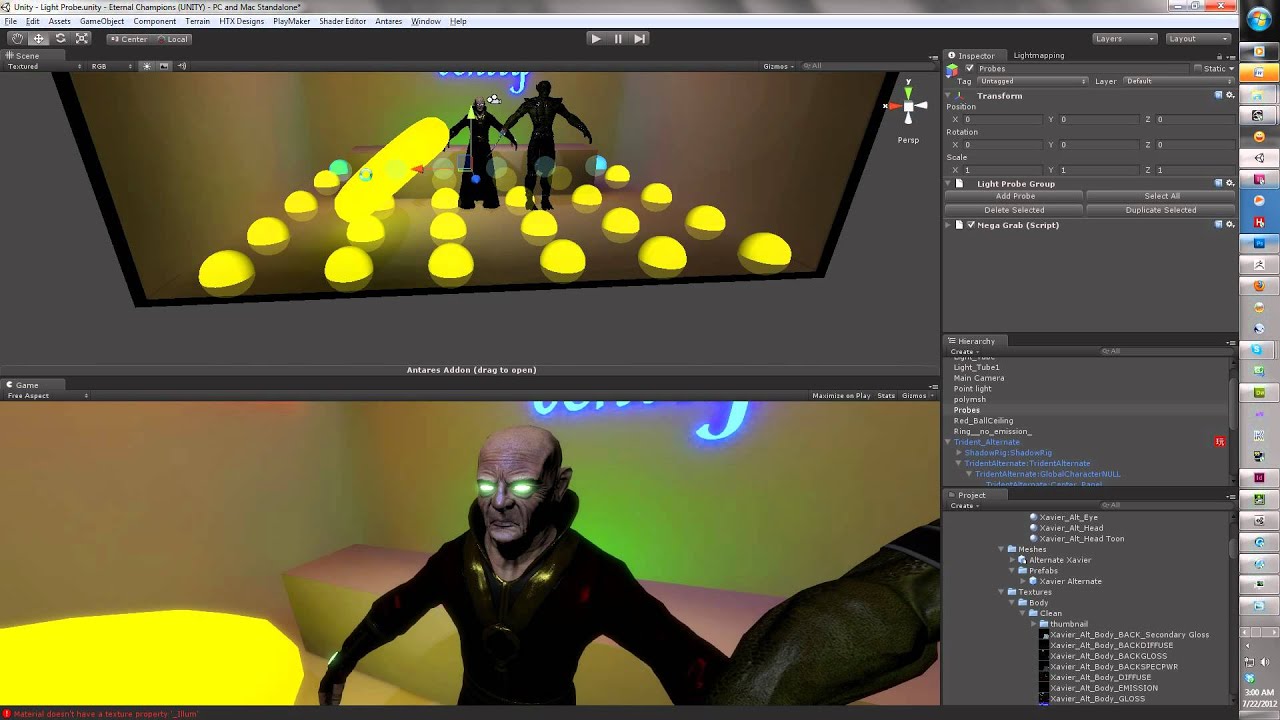Open the Textured draw mode dropdown
Screen dimensions: 1280x720
coord(45,66)
